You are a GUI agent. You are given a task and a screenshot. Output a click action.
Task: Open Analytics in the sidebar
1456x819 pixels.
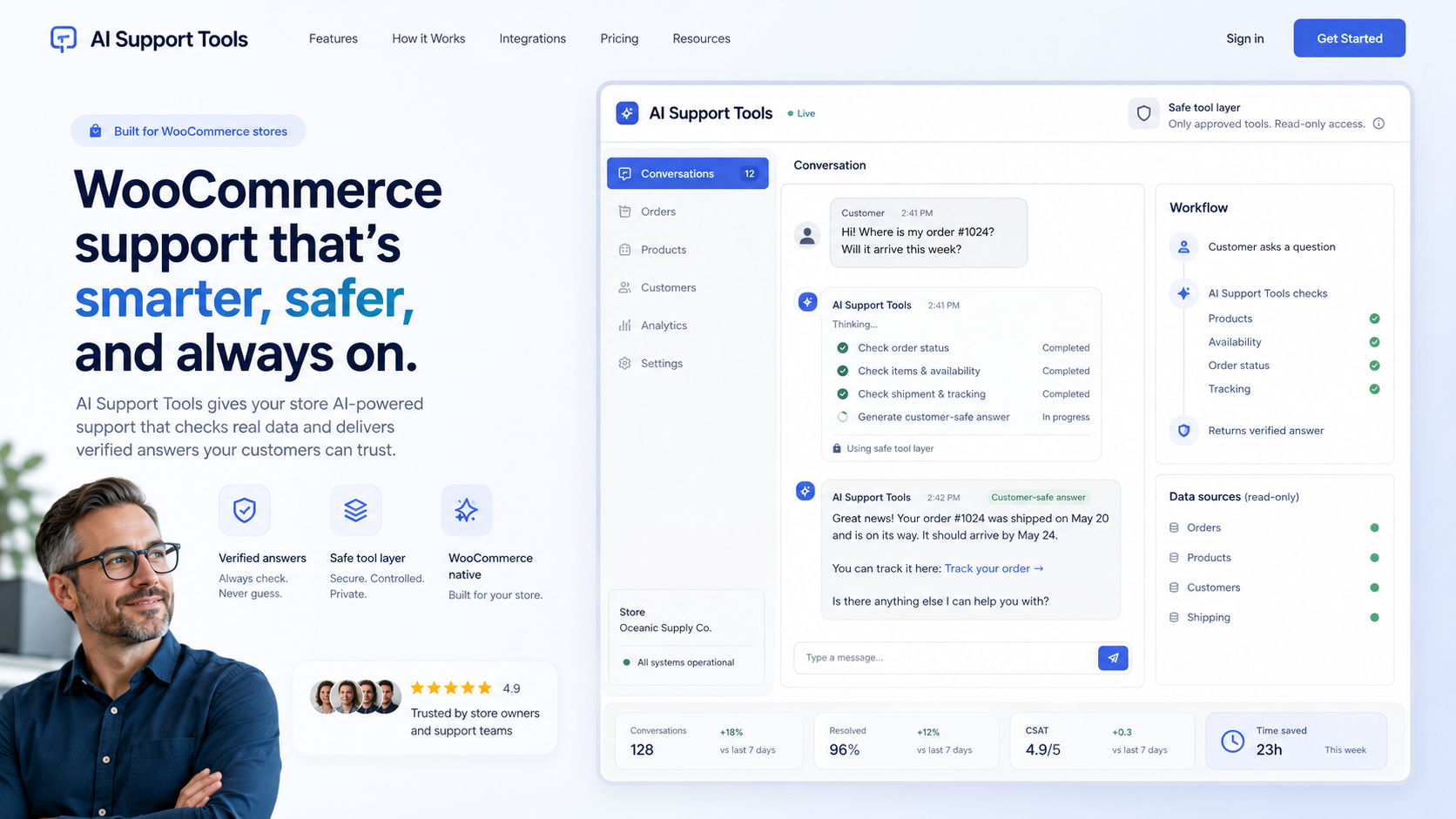click(688, 326)
